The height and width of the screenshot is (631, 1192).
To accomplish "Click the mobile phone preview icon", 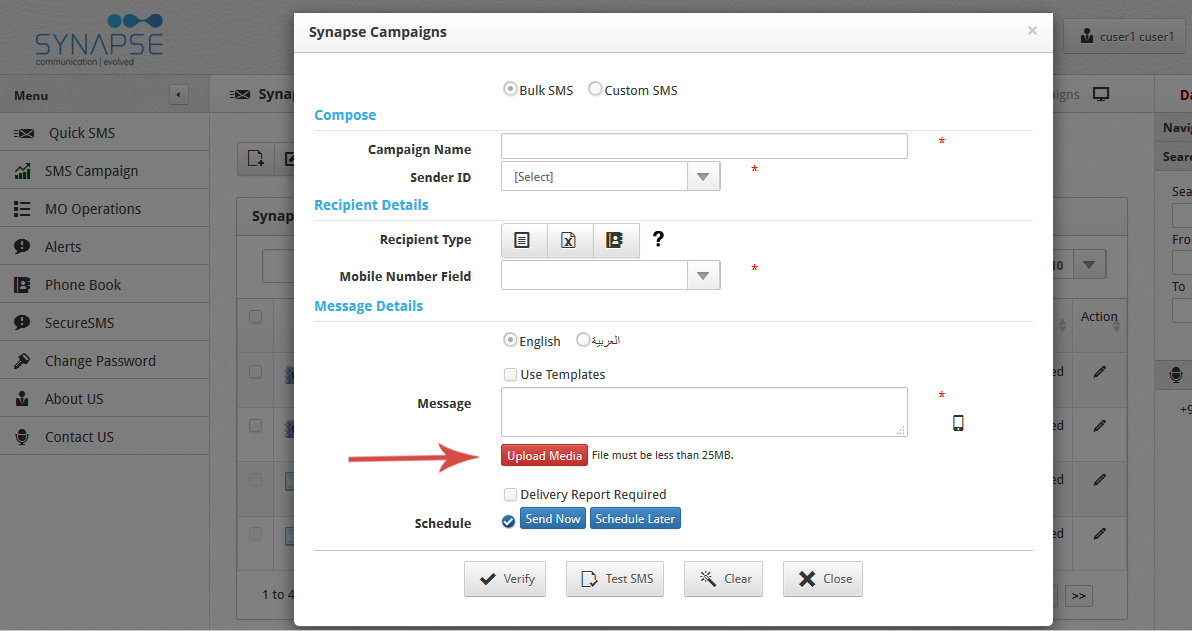I will (x=958, y=423).
